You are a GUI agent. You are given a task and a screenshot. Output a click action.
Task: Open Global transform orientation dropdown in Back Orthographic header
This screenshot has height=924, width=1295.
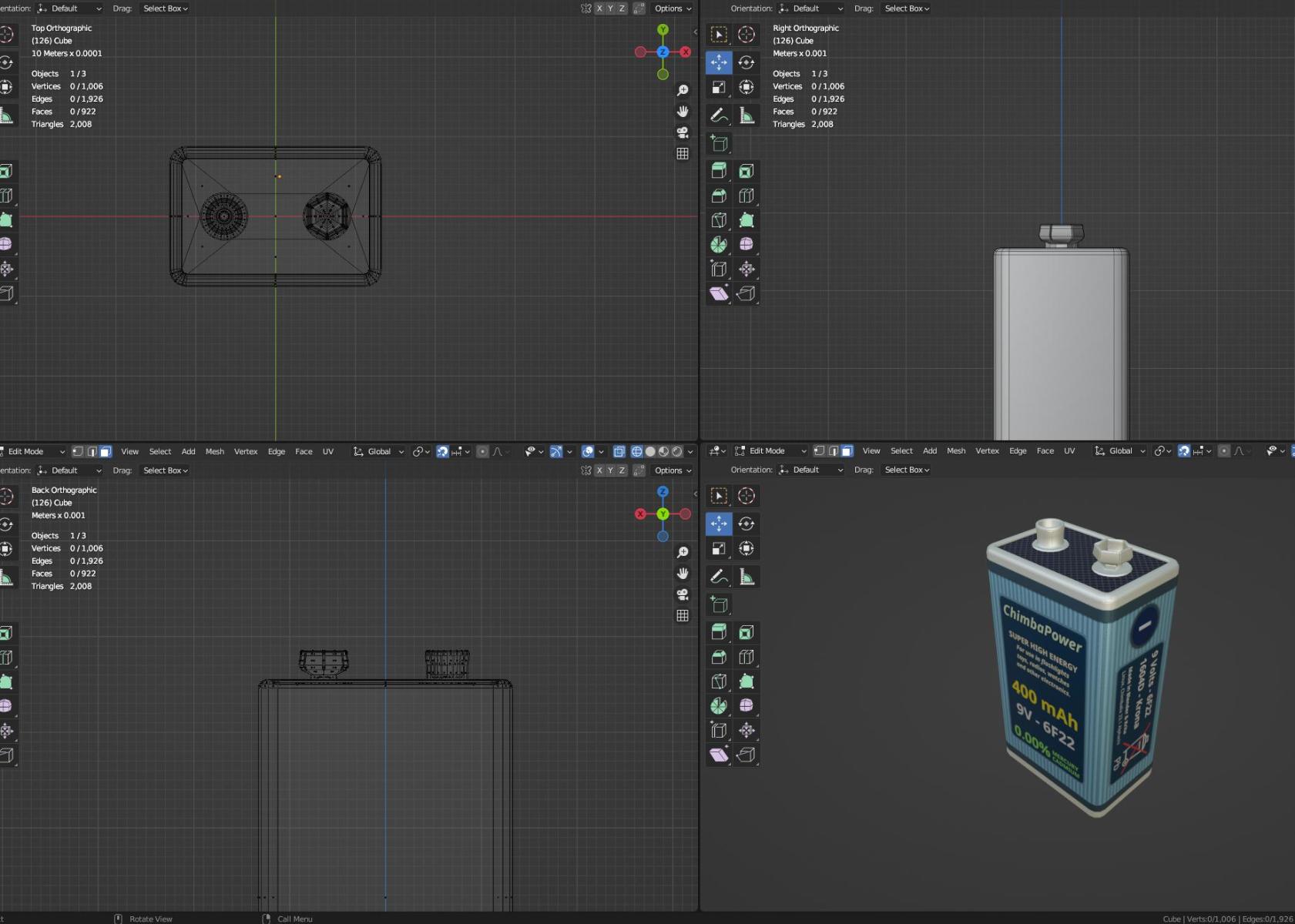point(378,451)
